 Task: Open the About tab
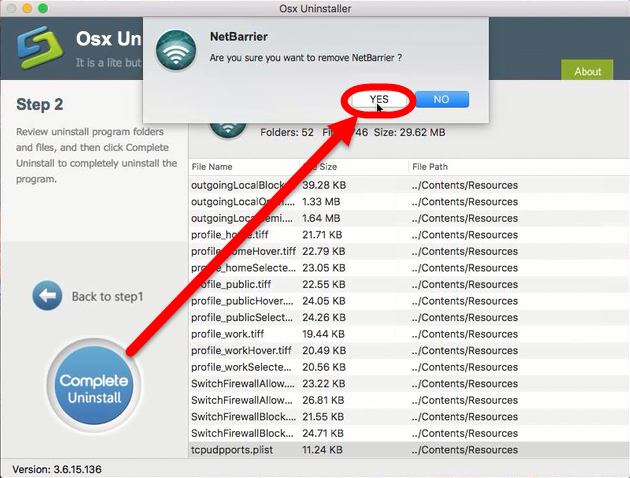(587, 71)
